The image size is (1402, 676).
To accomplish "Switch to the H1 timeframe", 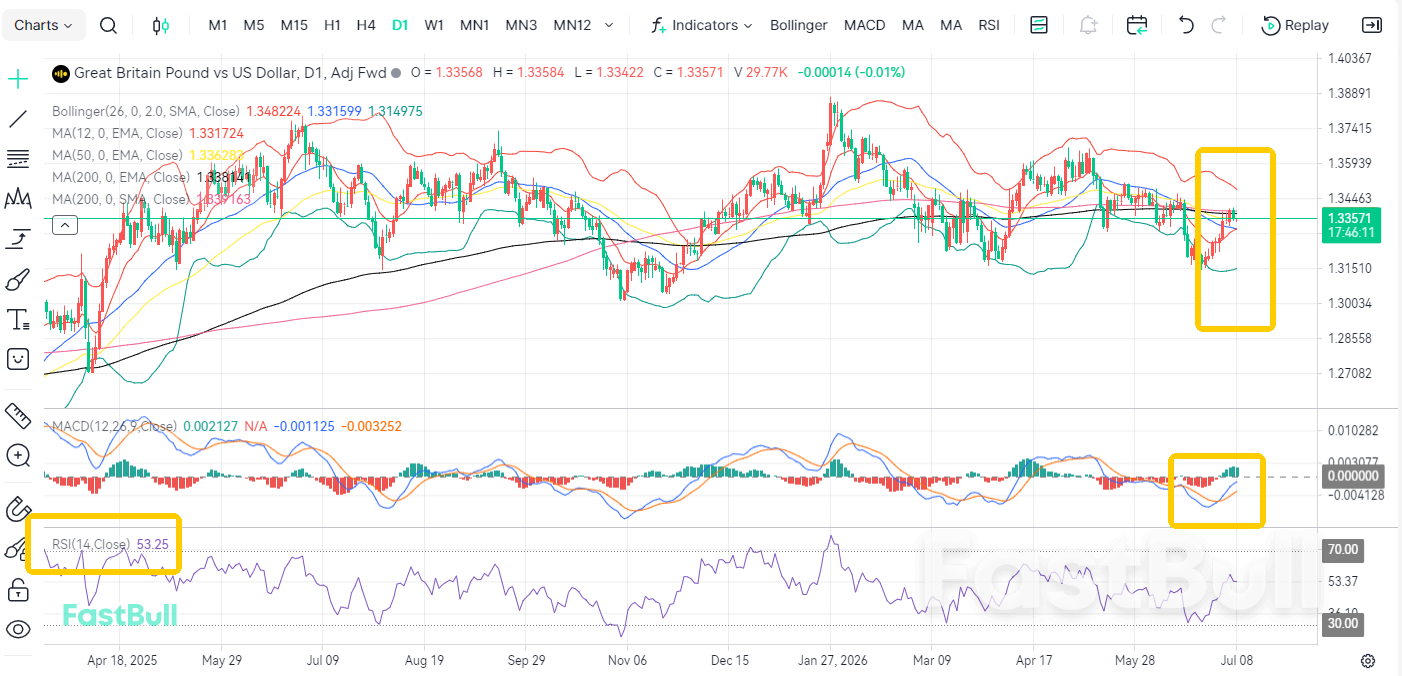I will 333,25.
